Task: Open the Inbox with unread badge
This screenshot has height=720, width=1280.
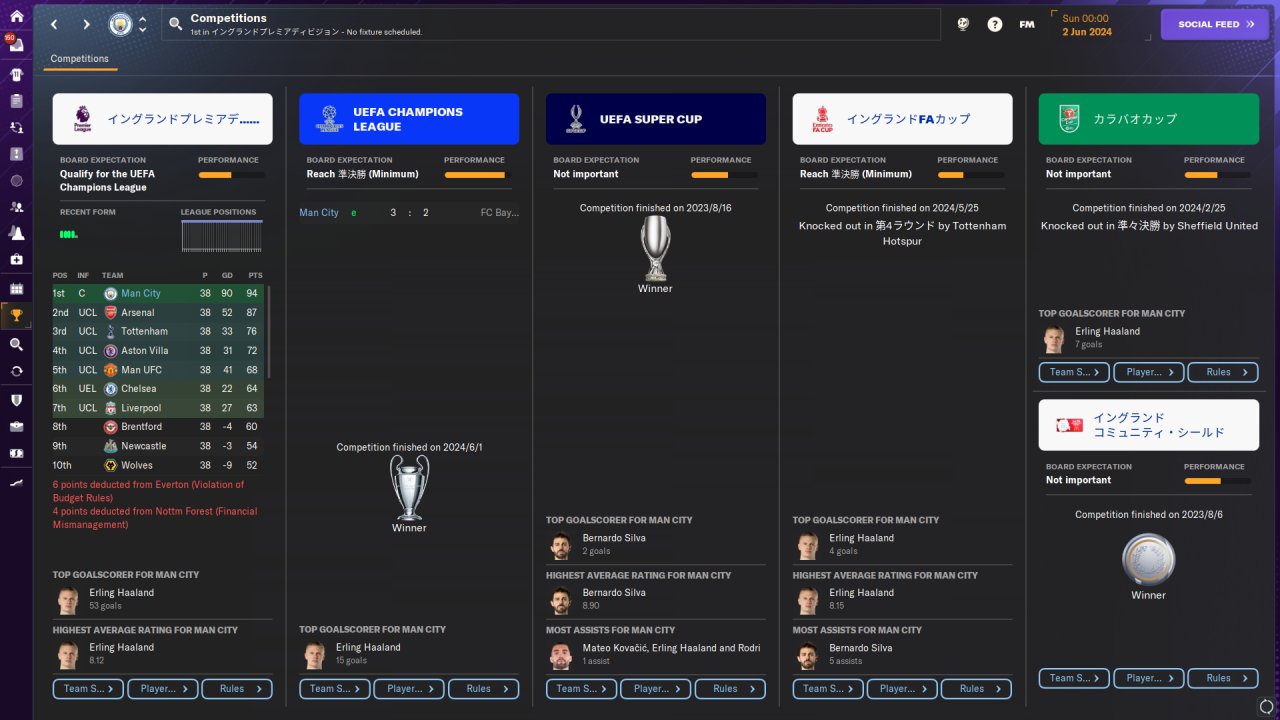Action: [x=16, y=45]
